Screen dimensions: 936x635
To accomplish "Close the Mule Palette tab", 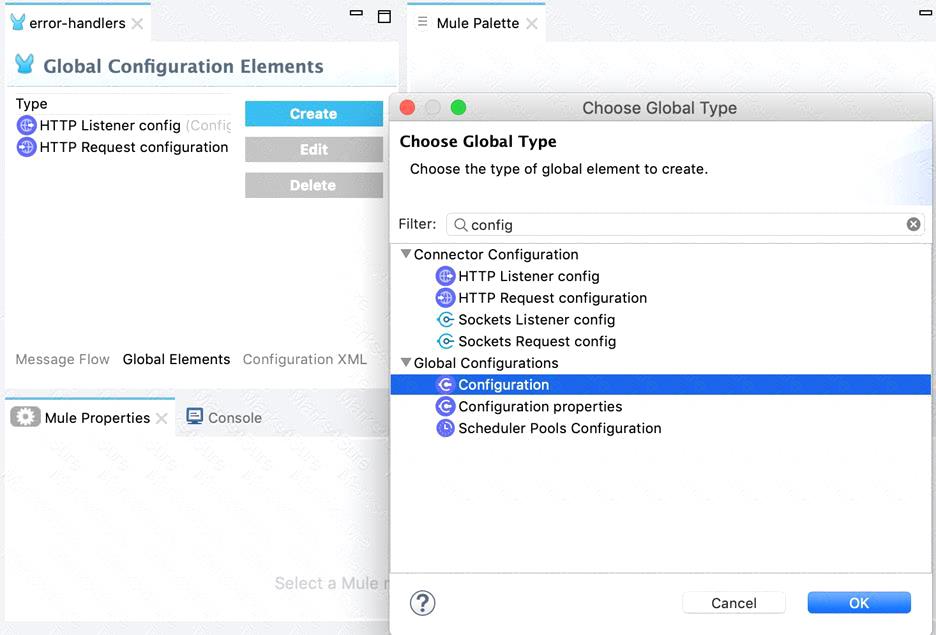I will pyautogui.click(x=531, y=24).
